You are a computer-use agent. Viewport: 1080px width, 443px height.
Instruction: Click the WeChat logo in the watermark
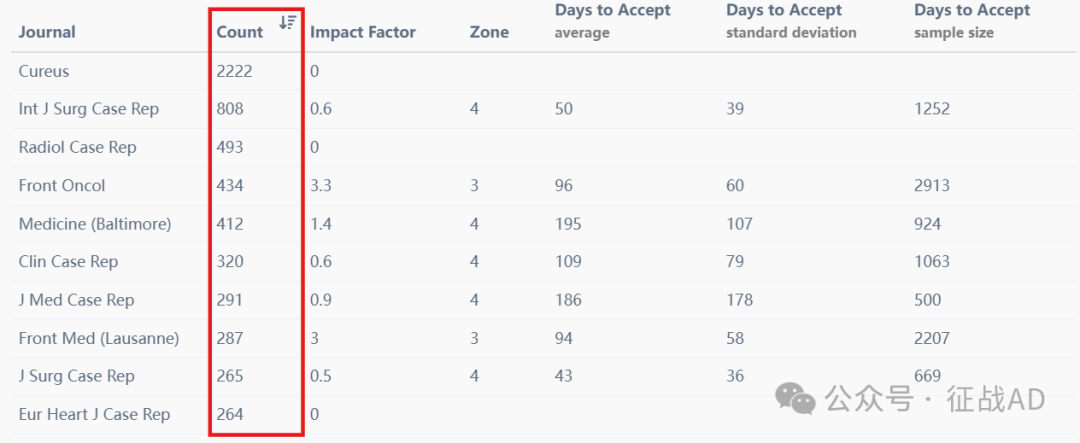tap(795, 399)
